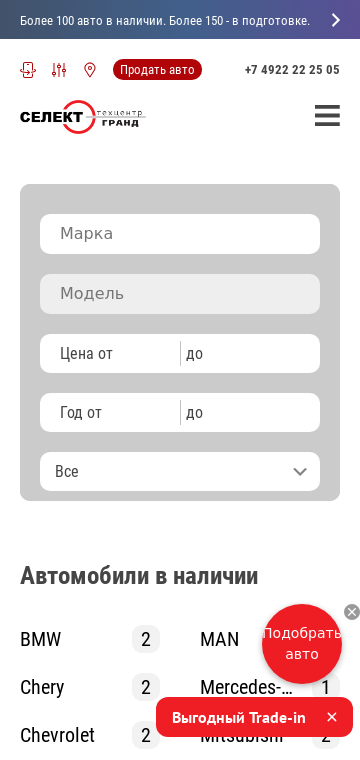Go to homepage via Селект Гранд logo
The width and height of the screenshot is (360, 760).
click(x=83, y=116)
